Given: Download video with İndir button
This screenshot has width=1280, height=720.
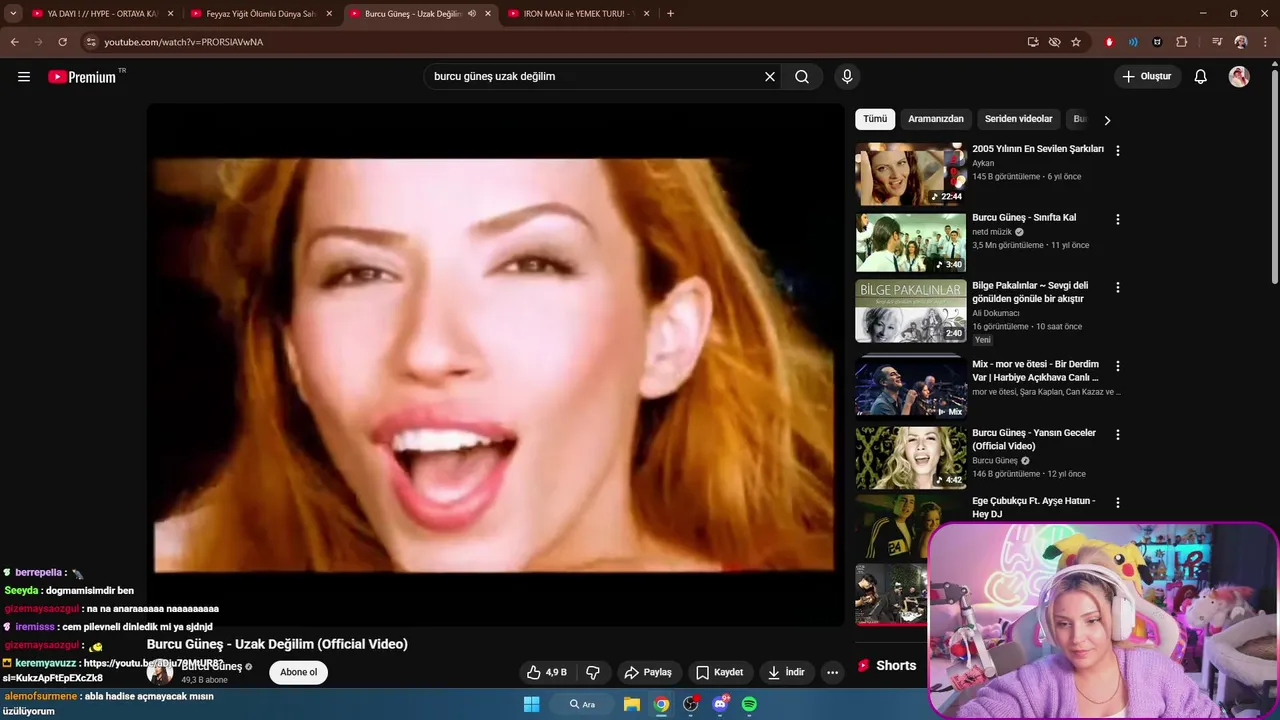Looking at the screenshot, I should coord(786,672).
